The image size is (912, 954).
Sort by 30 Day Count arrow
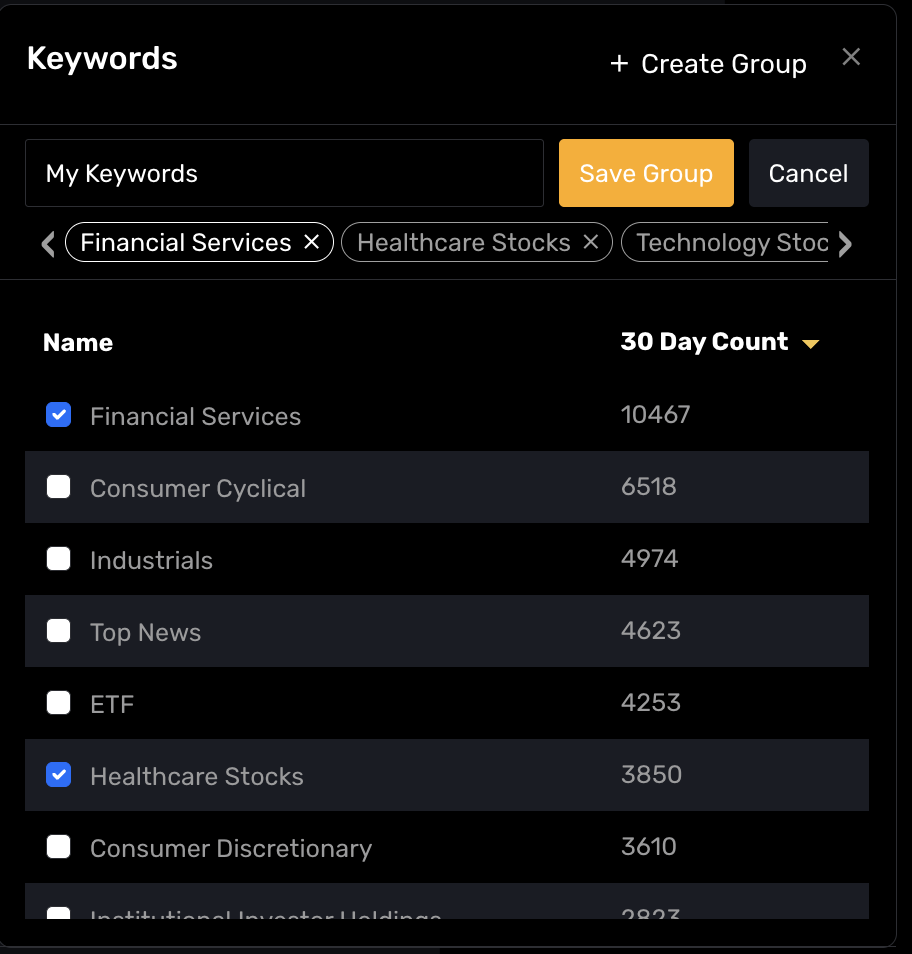coord(810,344)
